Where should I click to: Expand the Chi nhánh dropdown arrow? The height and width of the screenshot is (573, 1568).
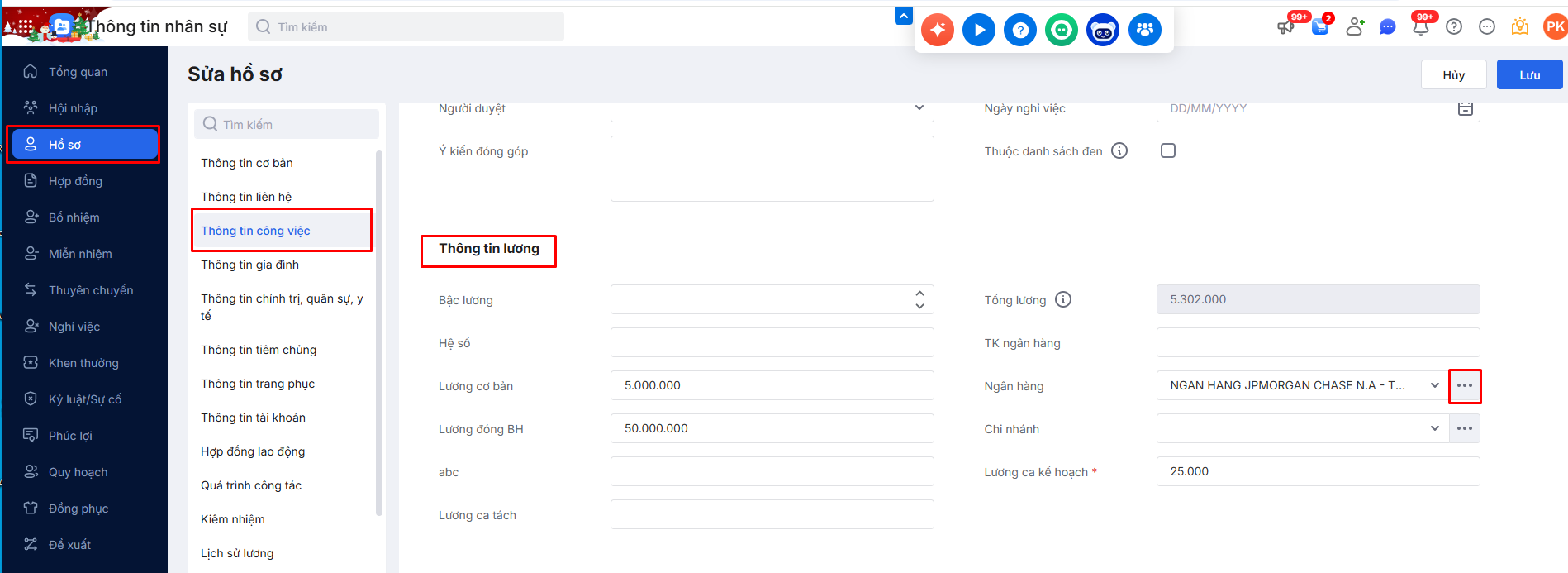[1435, 428]
